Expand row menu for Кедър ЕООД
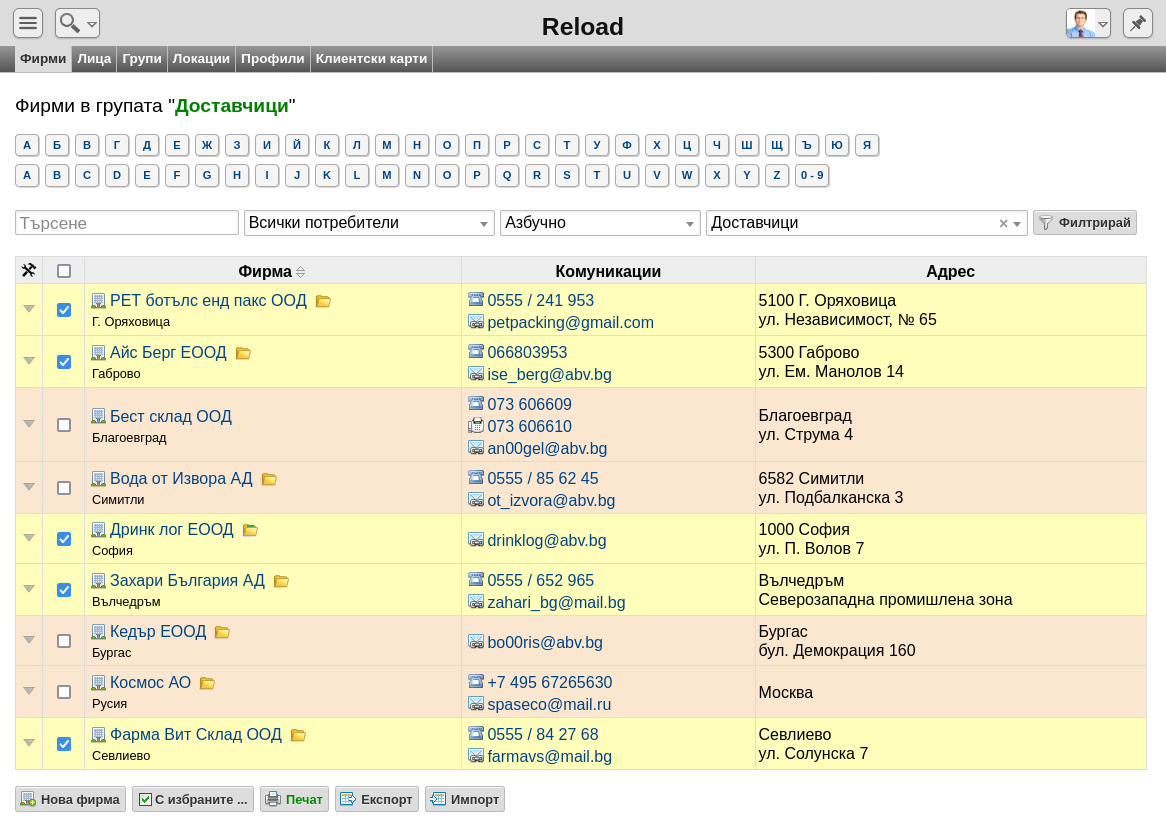The image size is (1166, 832). pos(29,639)
